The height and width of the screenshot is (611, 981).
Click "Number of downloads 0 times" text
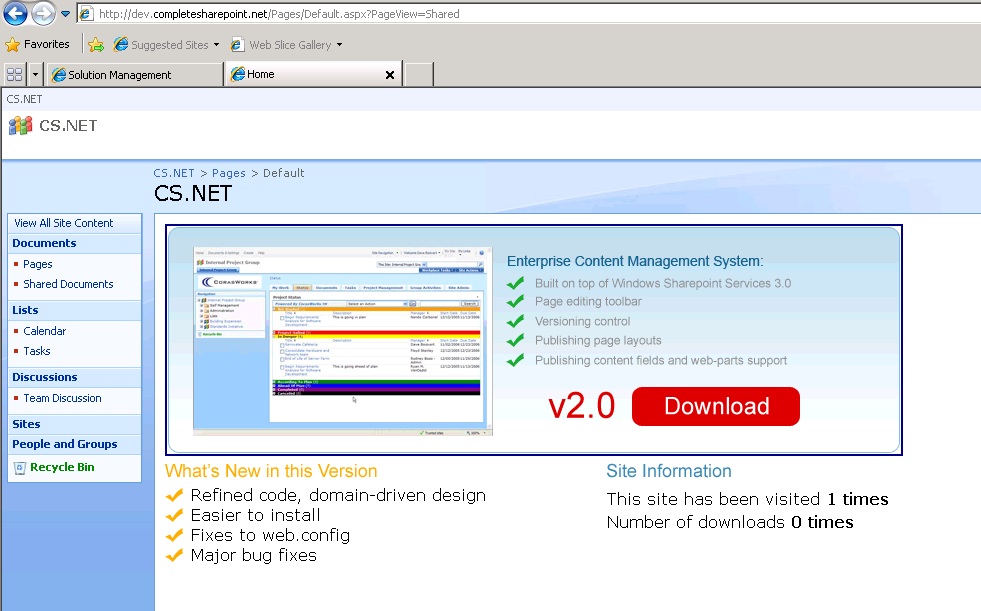(730, 522)
